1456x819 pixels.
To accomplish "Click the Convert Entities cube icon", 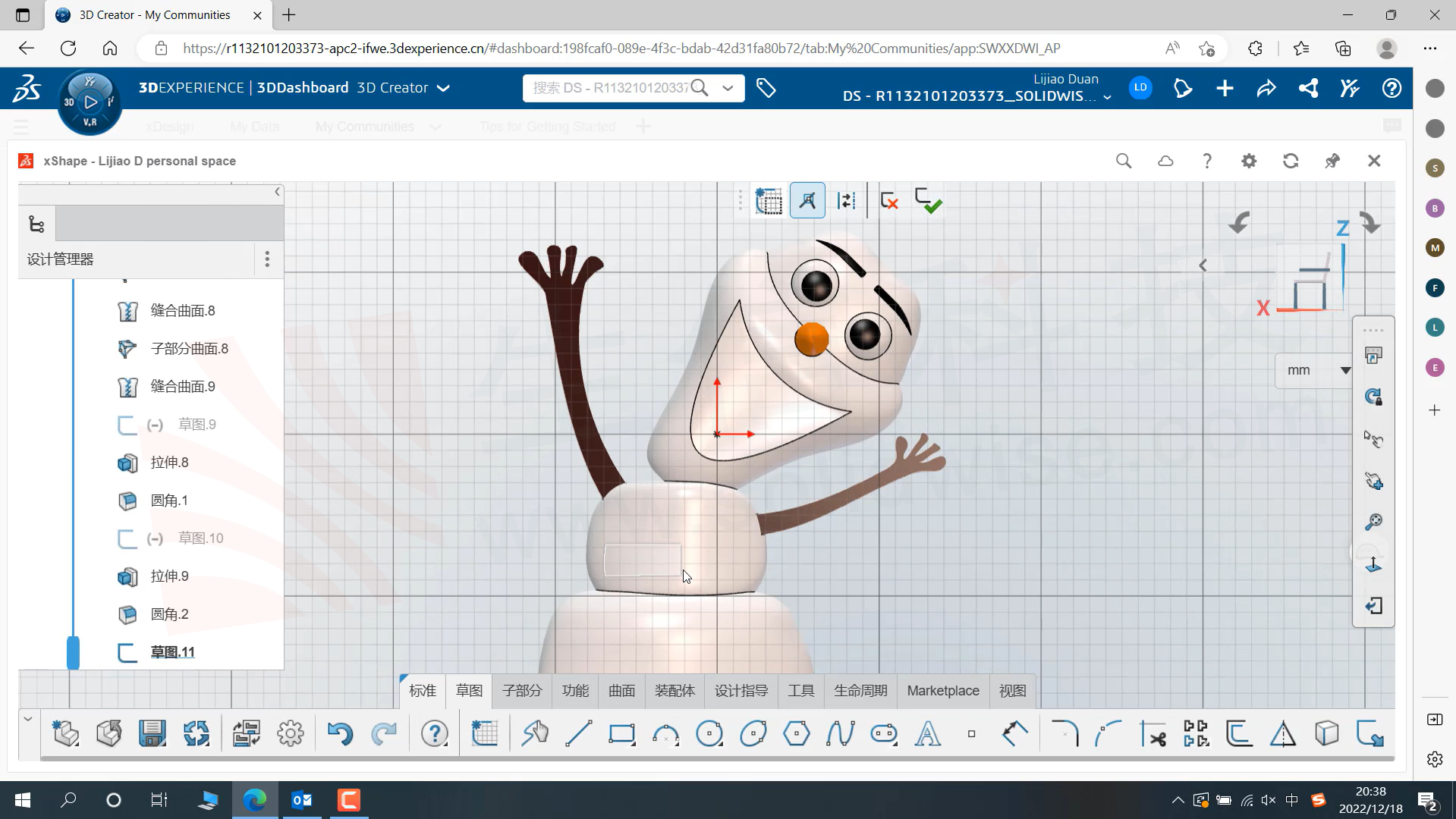I will point(1326,733).
